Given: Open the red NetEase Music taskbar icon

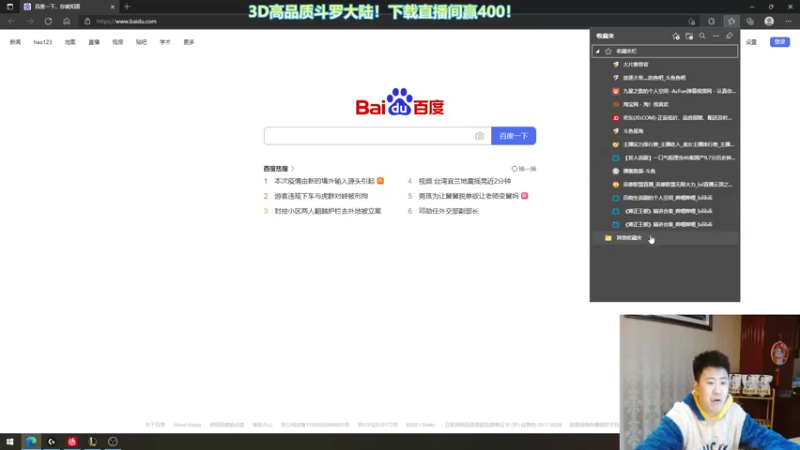Looking at the screenshot, I should (72, 441).
